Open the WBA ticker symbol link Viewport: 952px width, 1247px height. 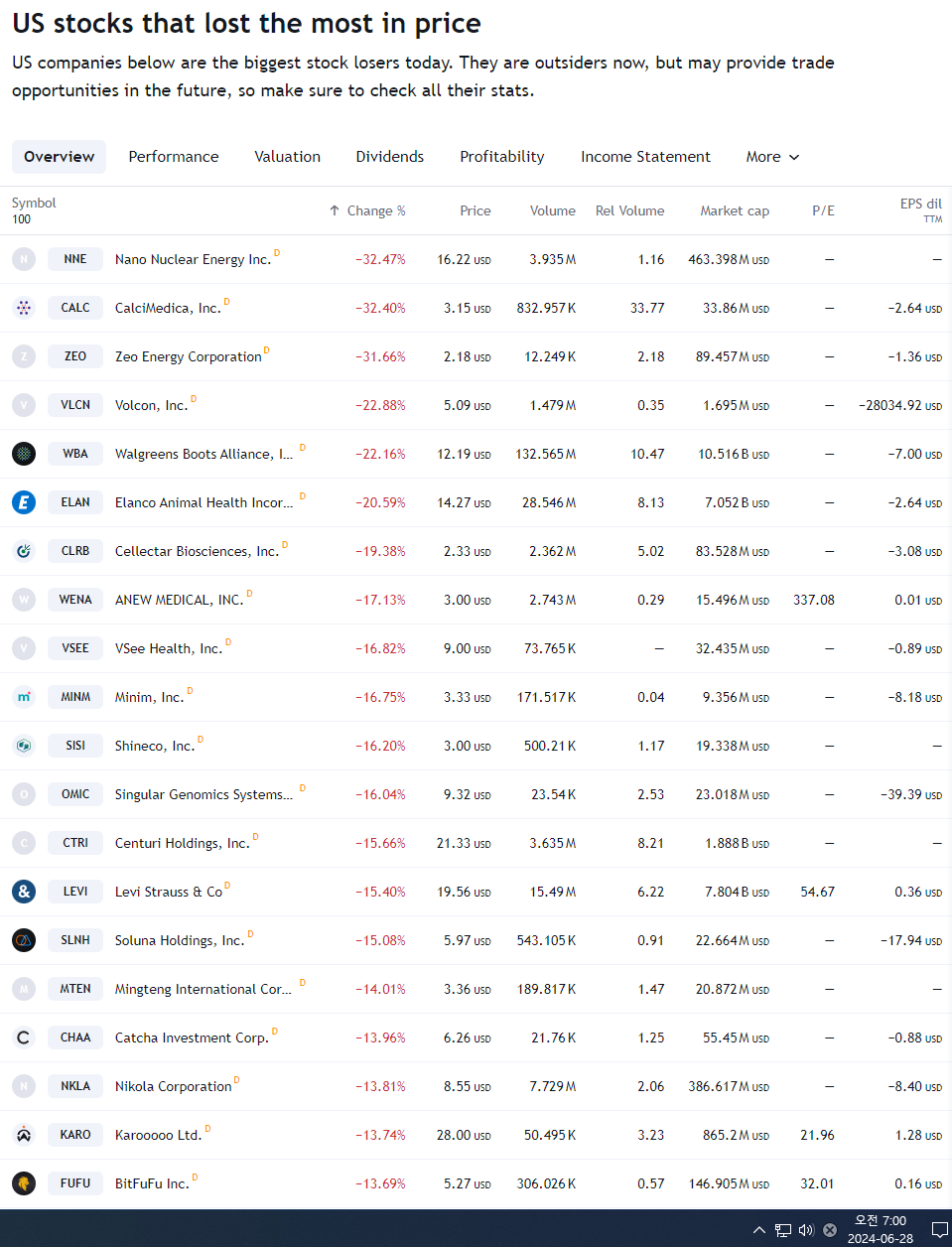coord(75,454)
